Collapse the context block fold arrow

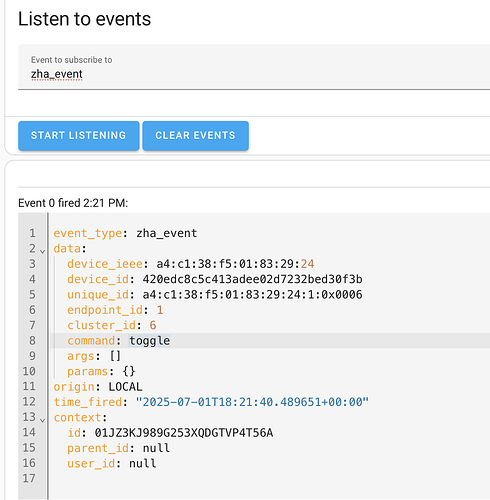(x=42, y=420)
